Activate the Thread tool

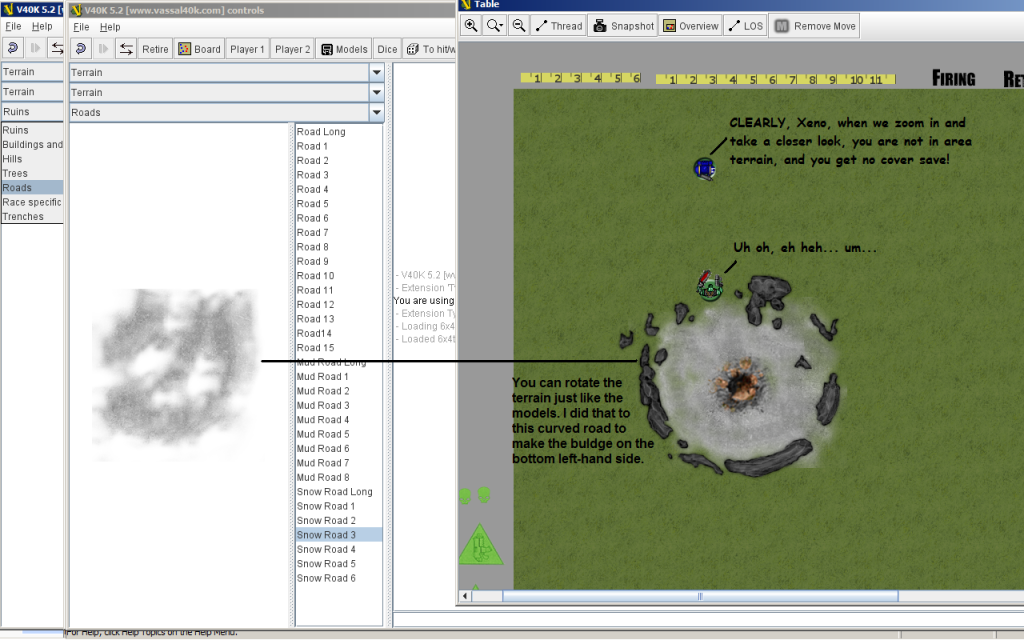click(558, 26)
